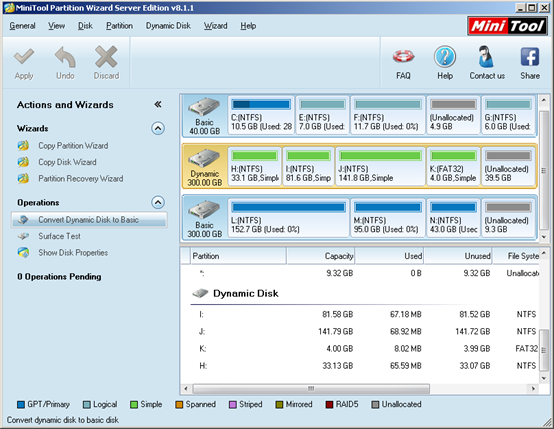Collapse the Operations section
The width and height of the screenshot is (554, 429).
tap(158, 202)
